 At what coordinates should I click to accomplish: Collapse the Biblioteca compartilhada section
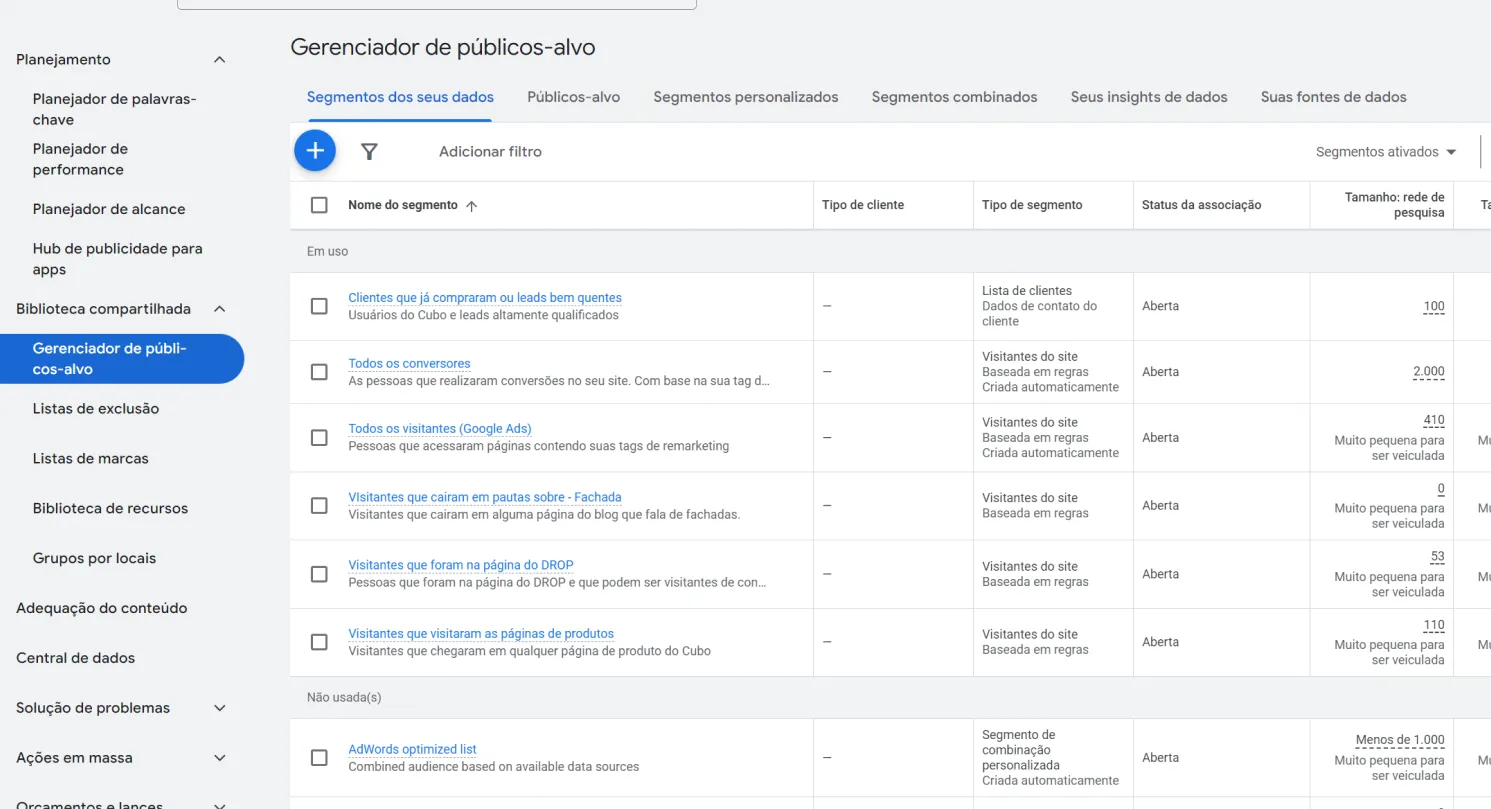coord(220,309)
